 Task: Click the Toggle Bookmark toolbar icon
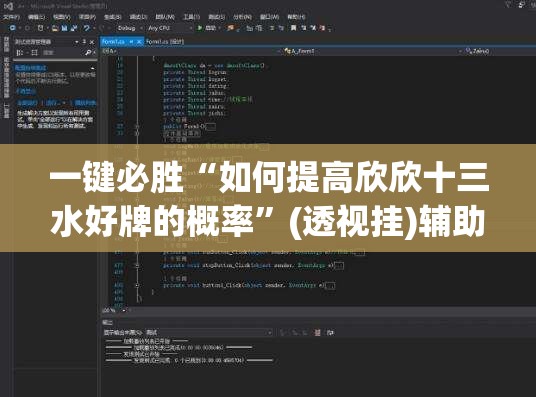click(293, 28)
